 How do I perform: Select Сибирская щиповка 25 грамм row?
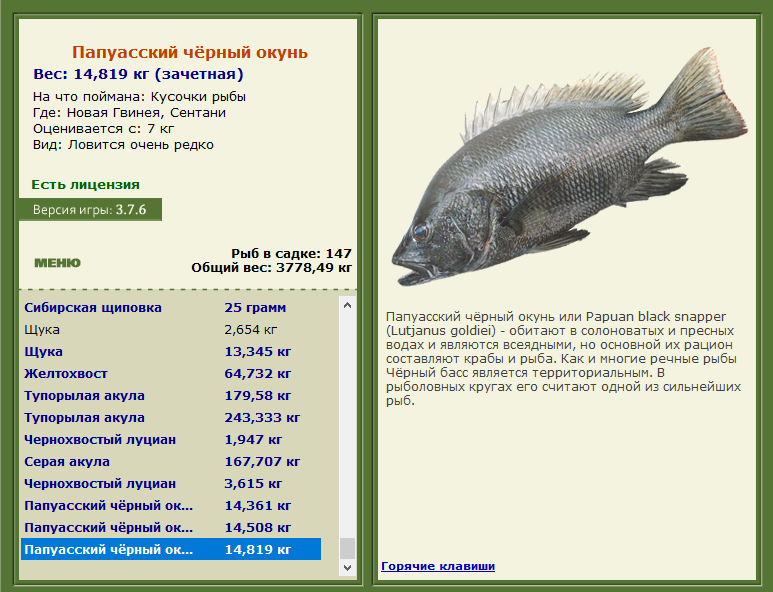click(171, 308)
